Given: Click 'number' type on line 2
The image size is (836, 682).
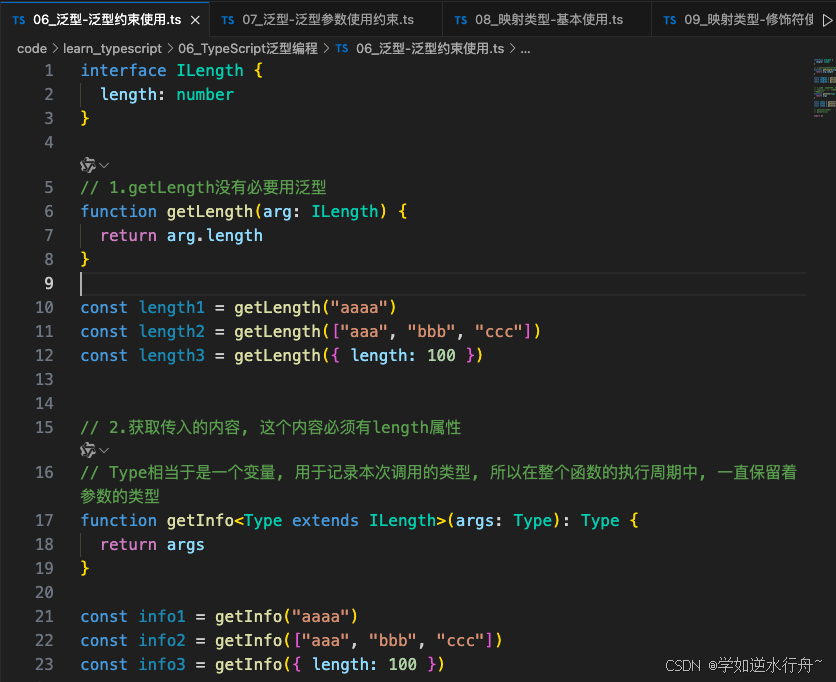Looking at the screenshot, I should pos(205,94).
